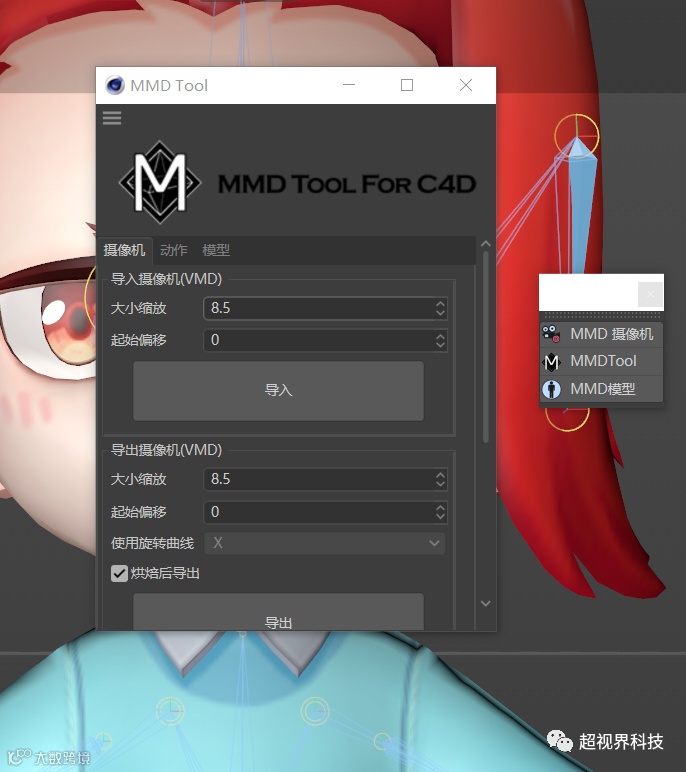The width and height of the screenshot is (686, 772).
Task: Toggle the 烘焙后导出 checkbox
Action: [x=119, y=573]
